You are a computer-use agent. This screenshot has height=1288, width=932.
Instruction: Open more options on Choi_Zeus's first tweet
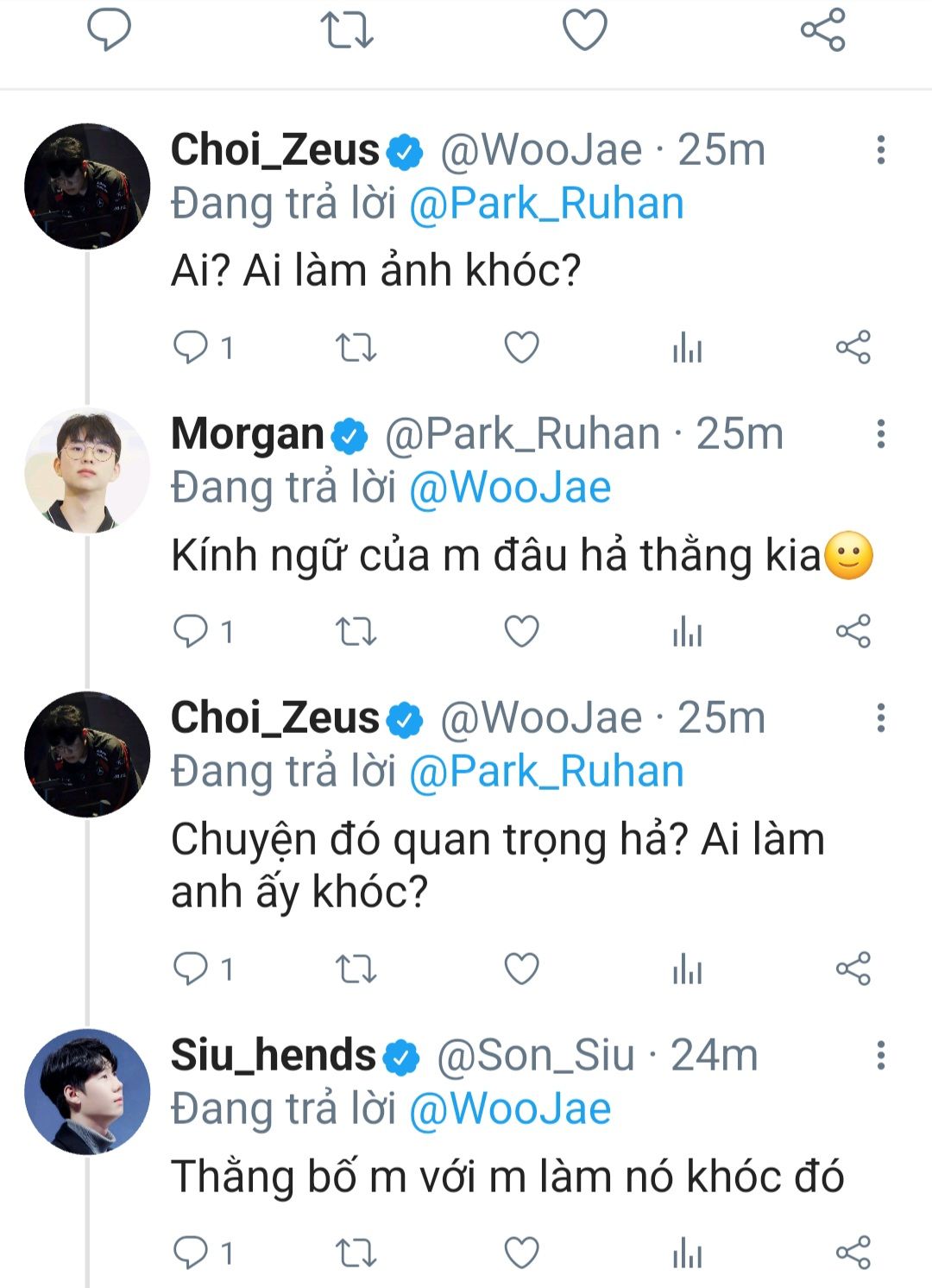tap(880, 150)
